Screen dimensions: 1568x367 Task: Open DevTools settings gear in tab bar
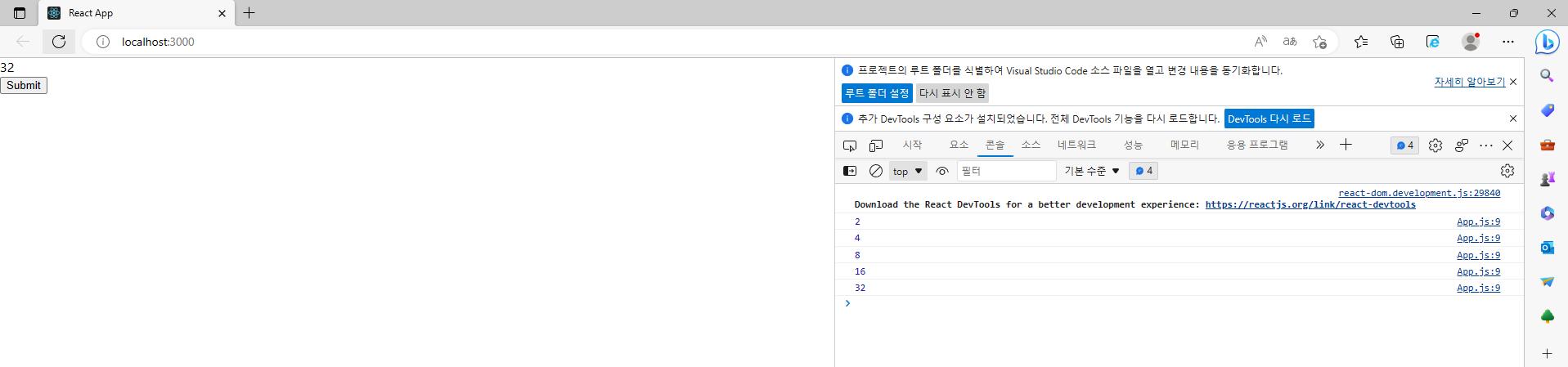click(1435, 145)
